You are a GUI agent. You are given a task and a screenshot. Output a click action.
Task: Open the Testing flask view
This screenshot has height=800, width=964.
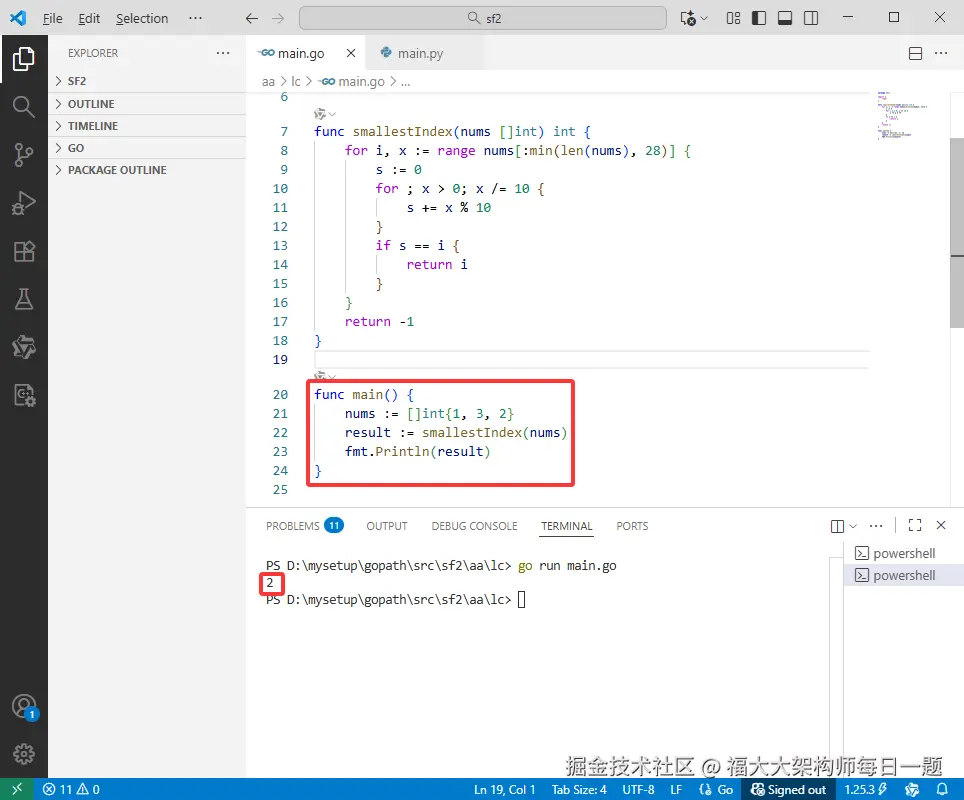coord(23,299)
